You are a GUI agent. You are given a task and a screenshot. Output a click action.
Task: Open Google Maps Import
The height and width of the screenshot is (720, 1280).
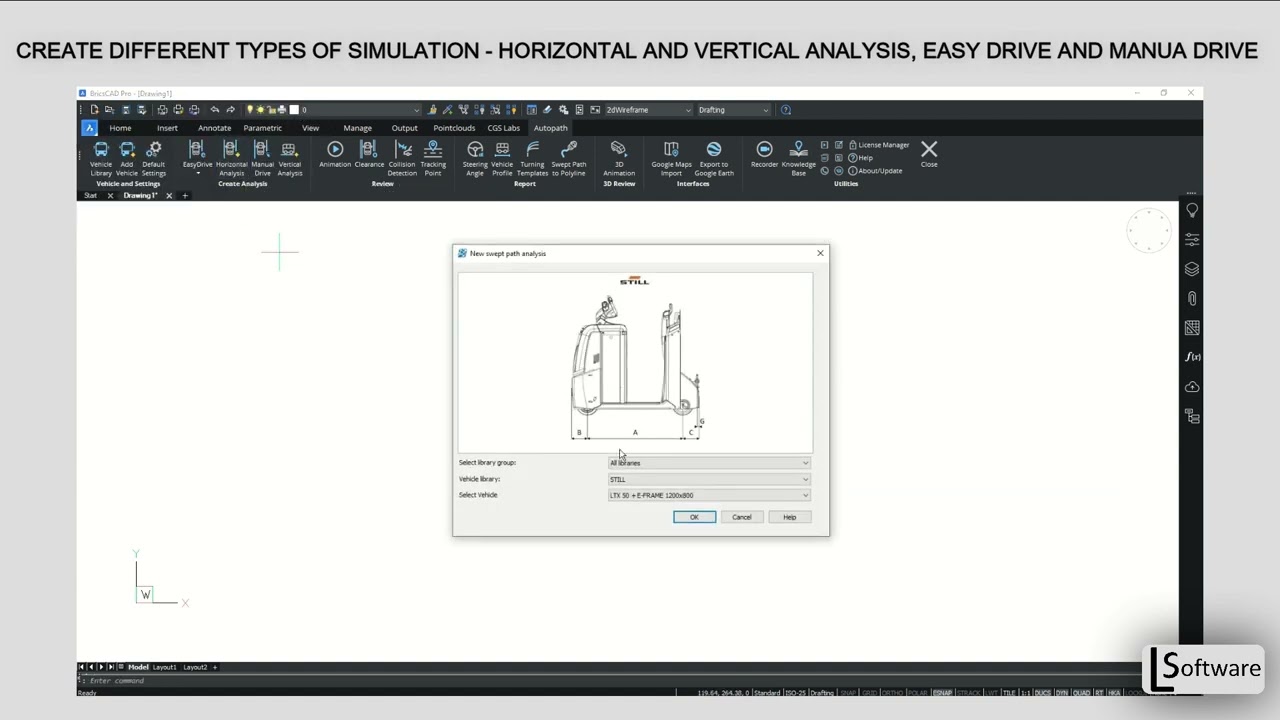[671, 158]
